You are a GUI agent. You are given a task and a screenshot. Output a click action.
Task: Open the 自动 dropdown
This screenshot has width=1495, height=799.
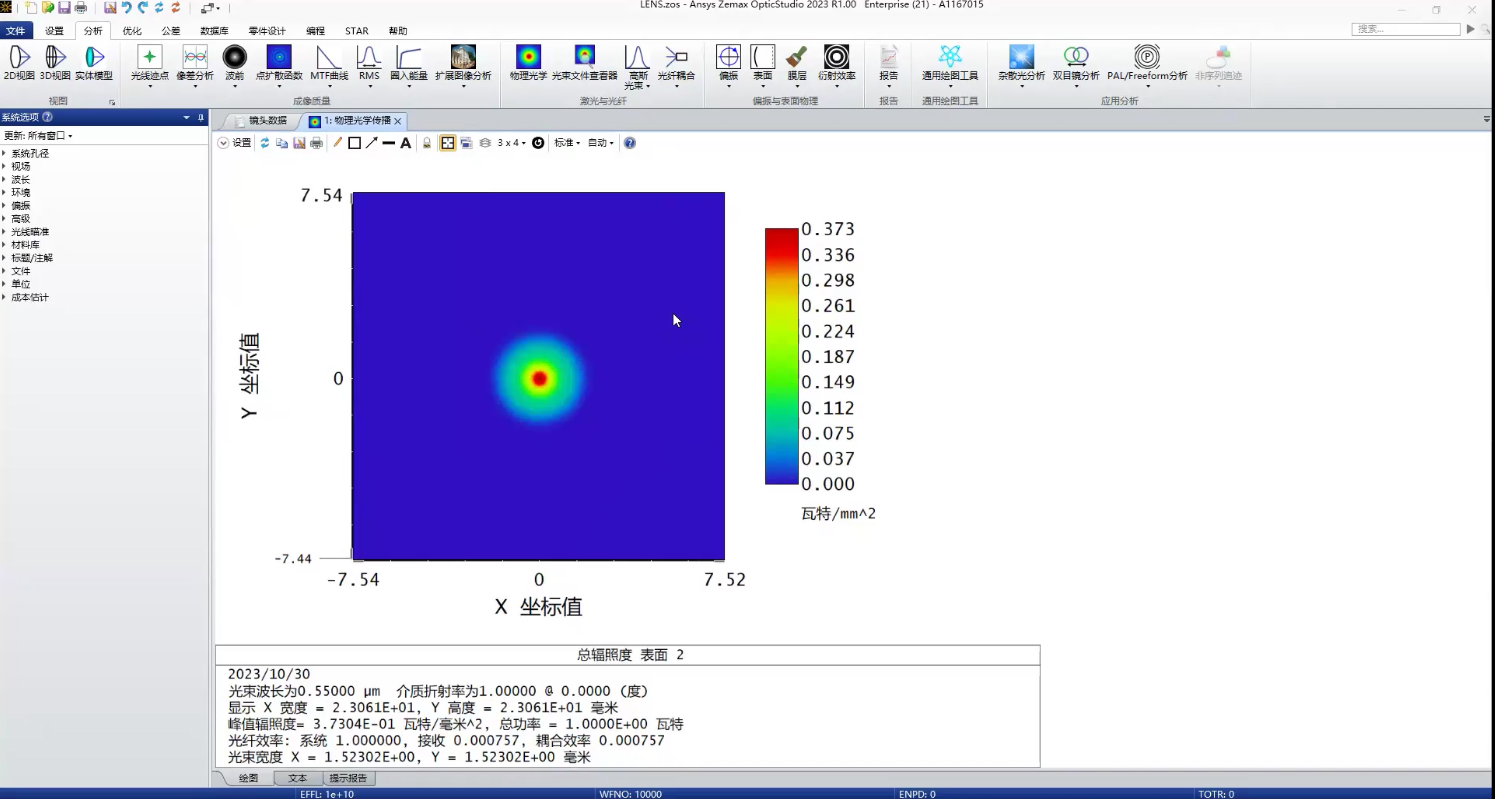coord(601,143)
